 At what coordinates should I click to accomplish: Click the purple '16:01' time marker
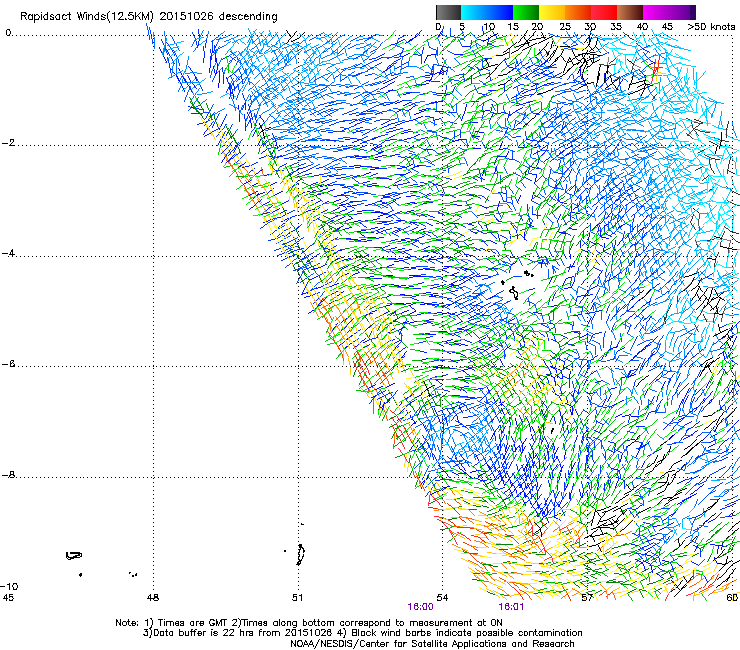click(511, 607)
